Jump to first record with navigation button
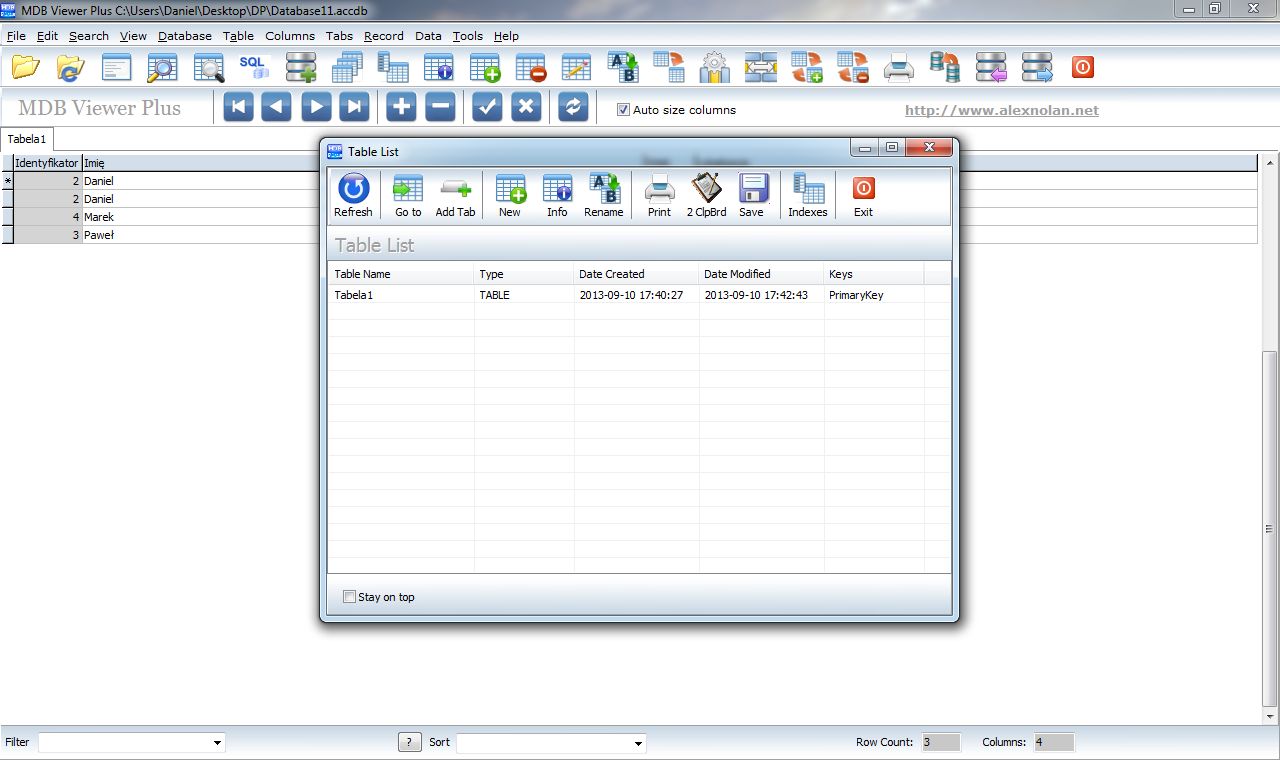This screenshot has width=1280, height=760. point(238,107)
